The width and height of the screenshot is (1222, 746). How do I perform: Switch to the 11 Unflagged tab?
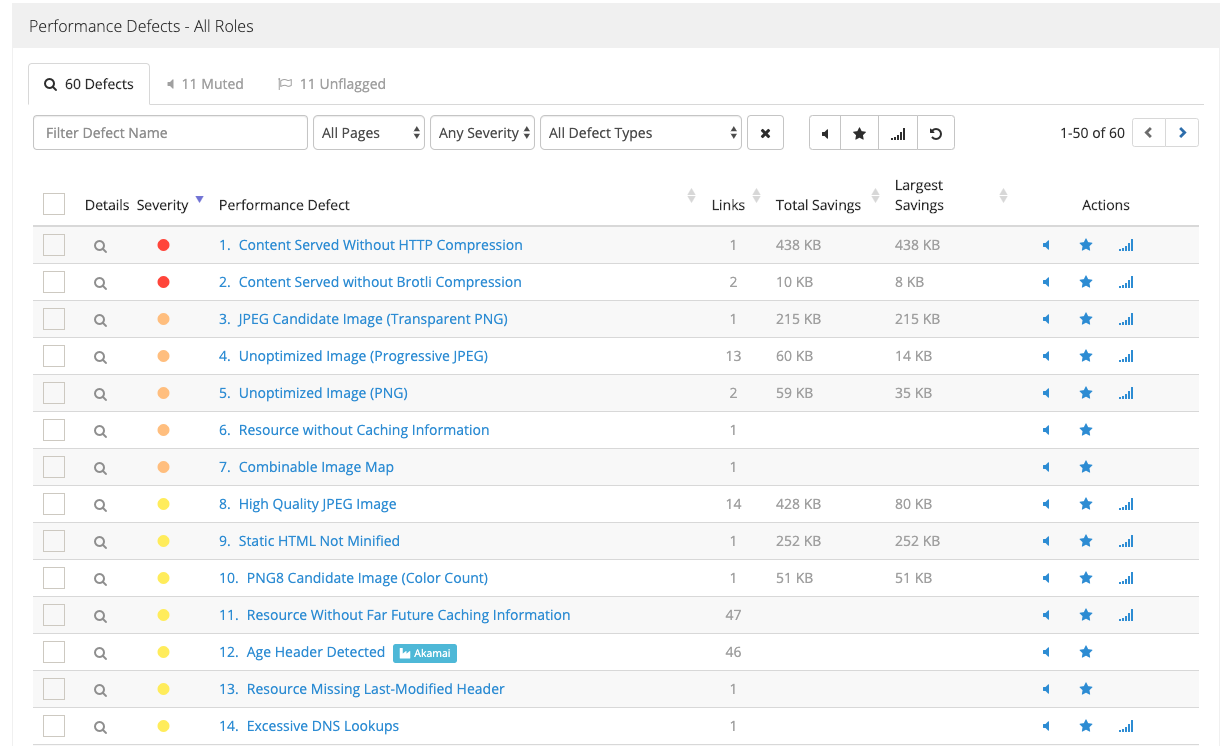(332, 84)
